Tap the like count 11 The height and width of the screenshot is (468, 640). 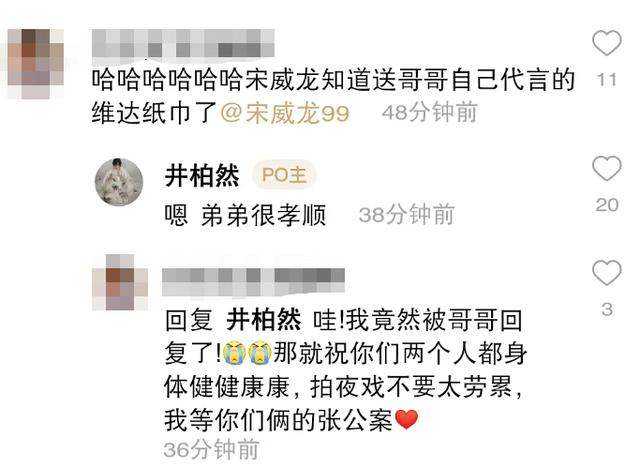(x=607, y=80)
